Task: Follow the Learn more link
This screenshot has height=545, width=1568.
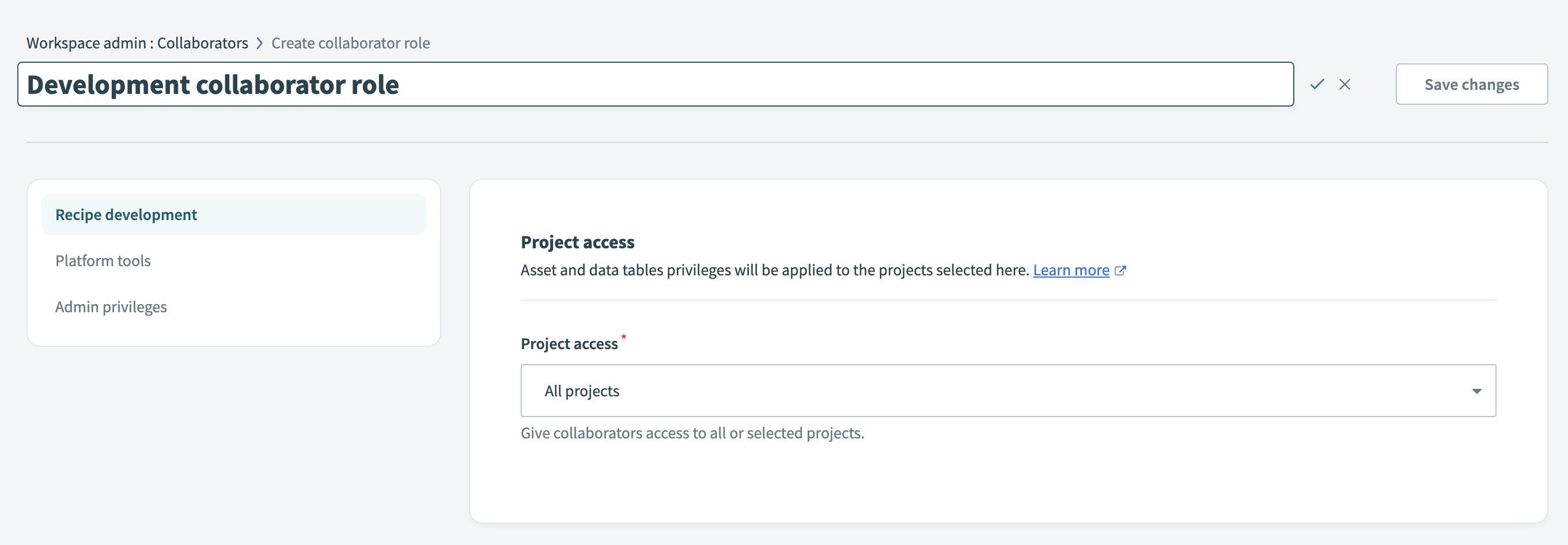Action: pyautogui.click(x=1071, y=270)
